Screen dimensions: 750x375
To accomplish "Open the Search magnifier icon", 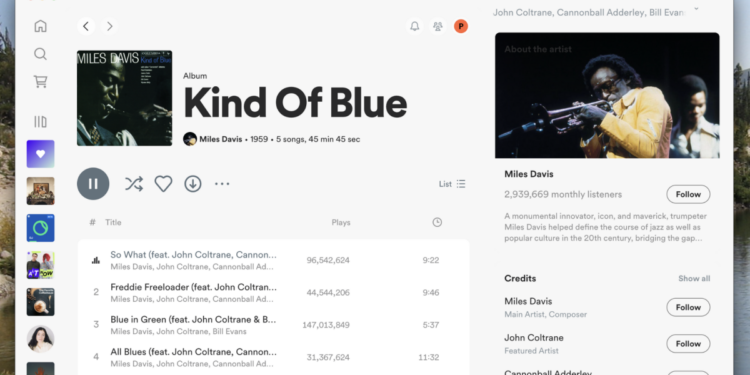I will pyautogui.click(x=41, y=54).
